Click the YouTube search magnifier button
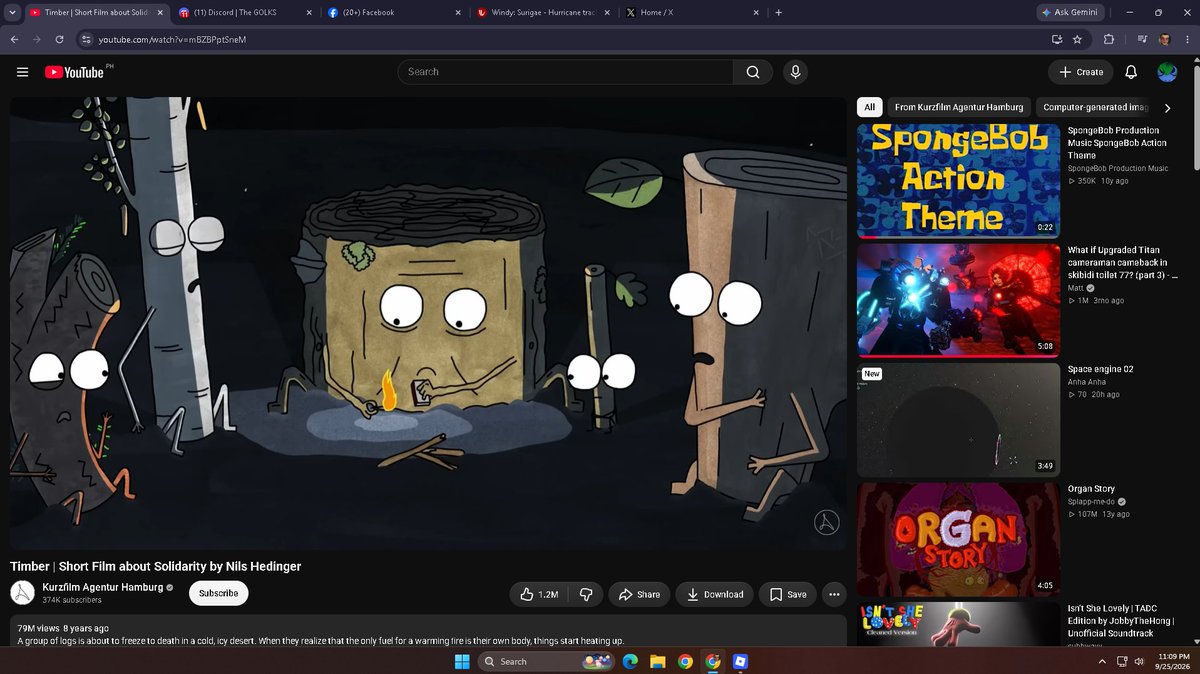This screenshot has width=1200, height=674. tap(753, 72)
